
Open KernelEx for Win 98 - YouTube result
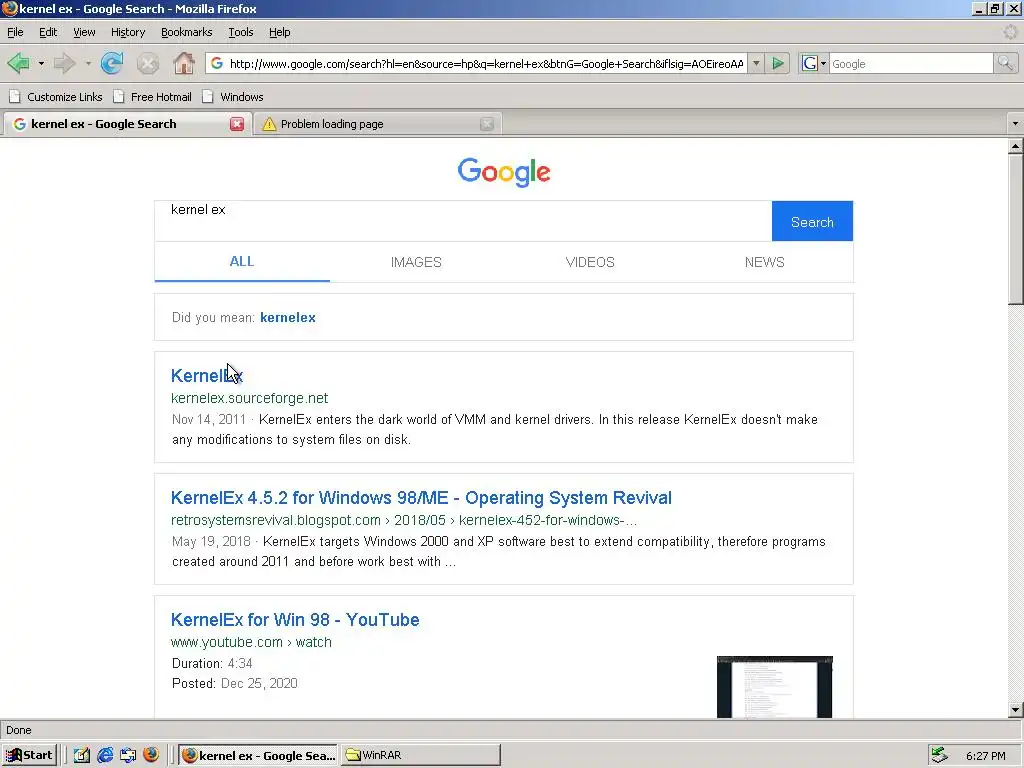click(295, 620)
